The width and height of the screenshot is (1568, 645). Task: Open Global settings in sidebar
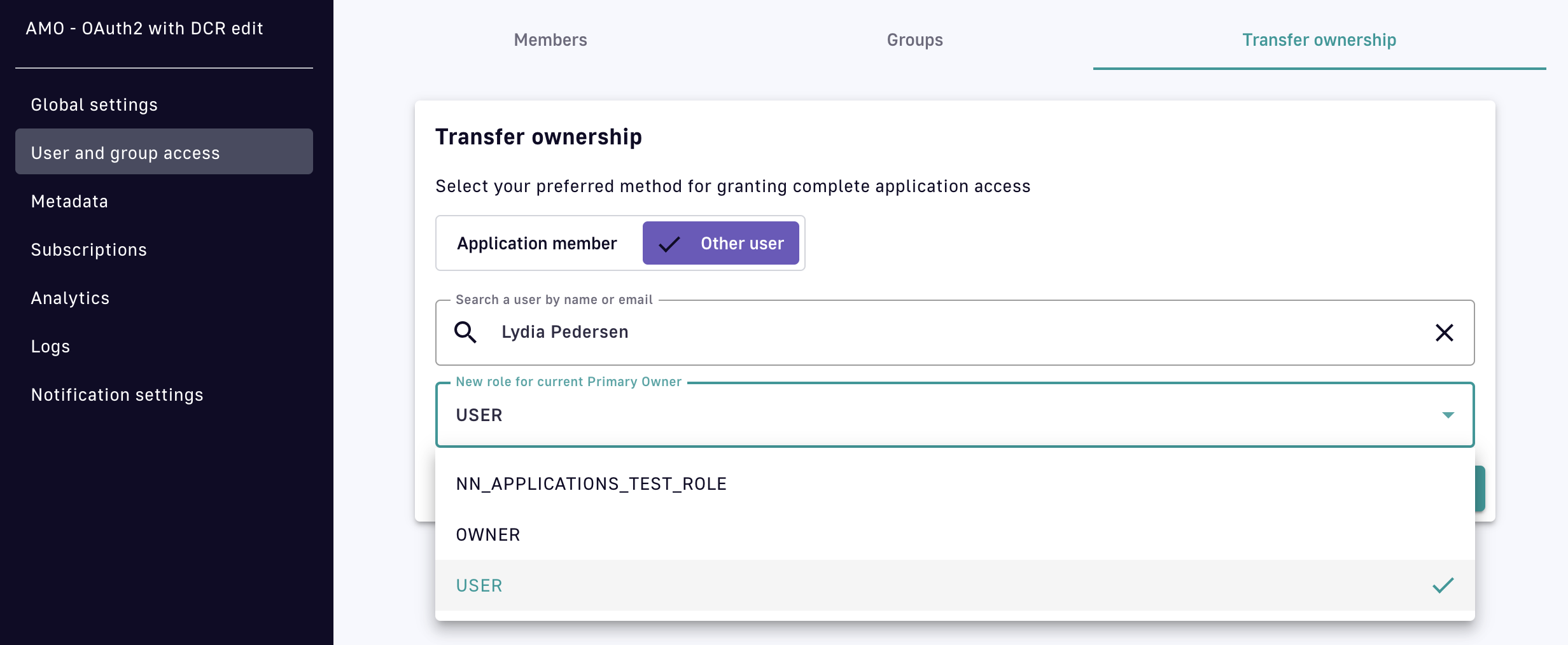pos(94,105)
